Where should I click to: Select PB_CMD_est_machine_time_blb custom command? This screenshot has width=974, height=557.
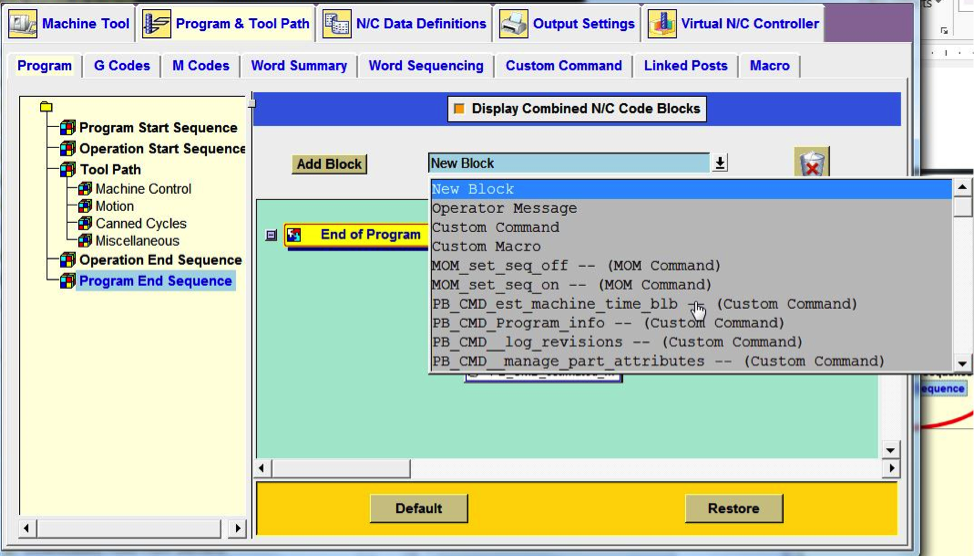click(691, 304)
